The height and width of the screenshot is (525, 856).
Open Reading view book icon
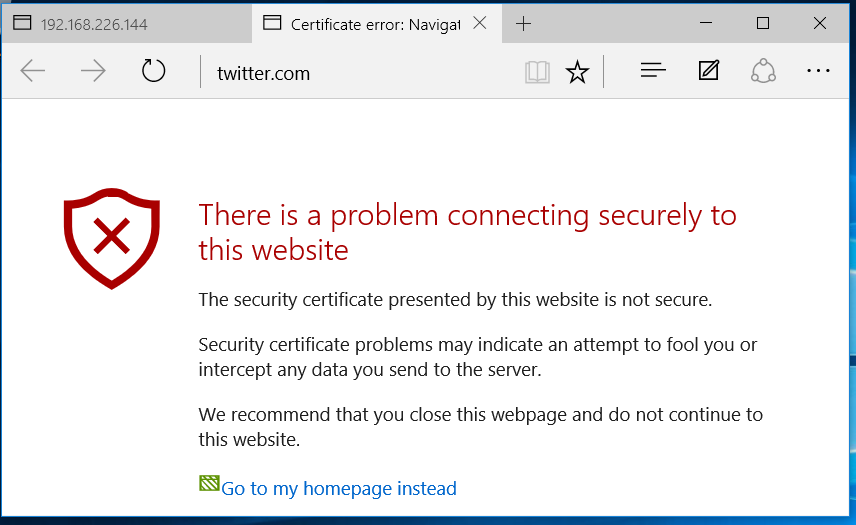point(537,72)
